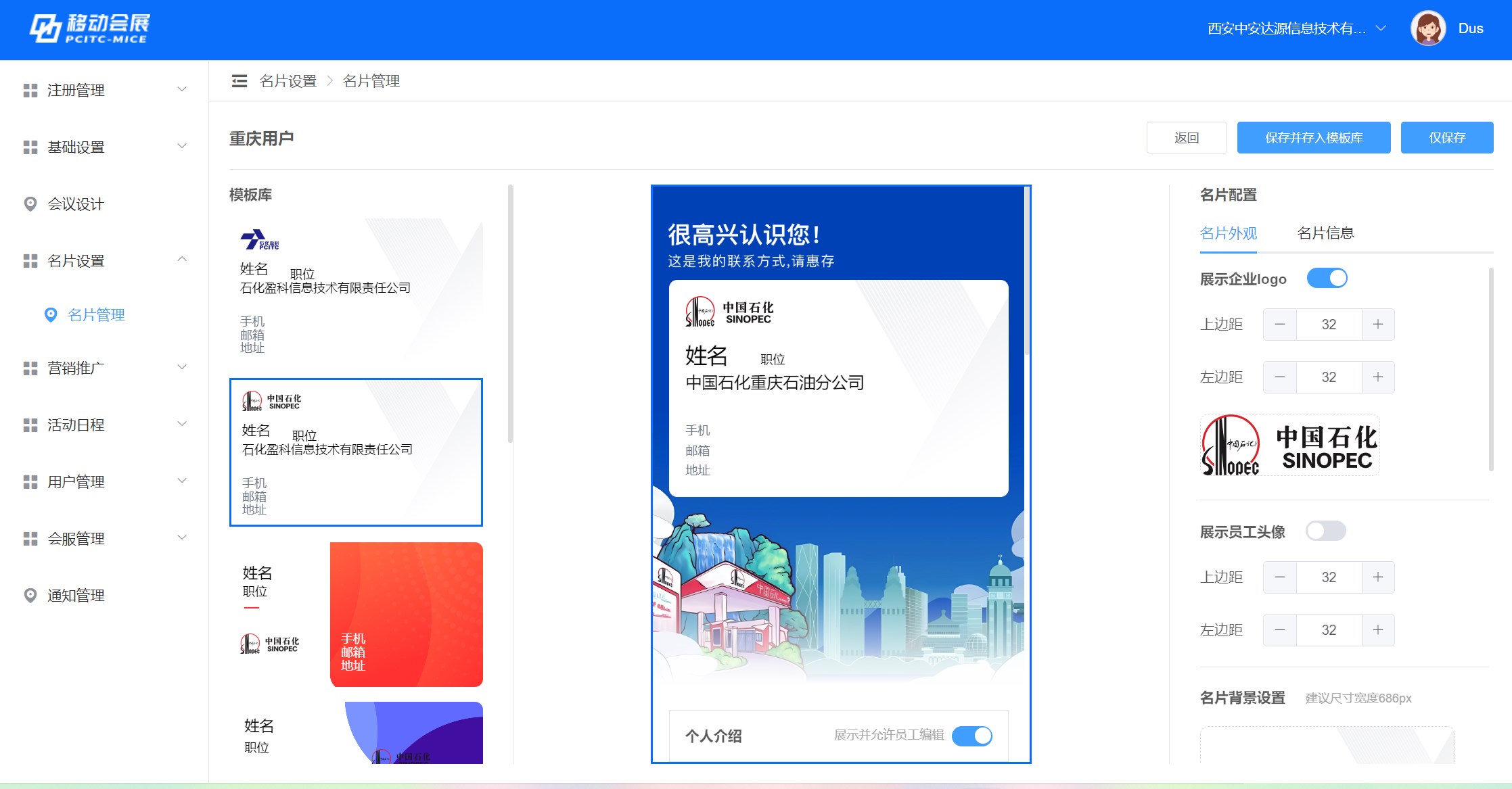The width and height of the screenshot is (1512, 789).
Task: Click the 基础设置 grid icon
Action: click(x=30, y=147)
